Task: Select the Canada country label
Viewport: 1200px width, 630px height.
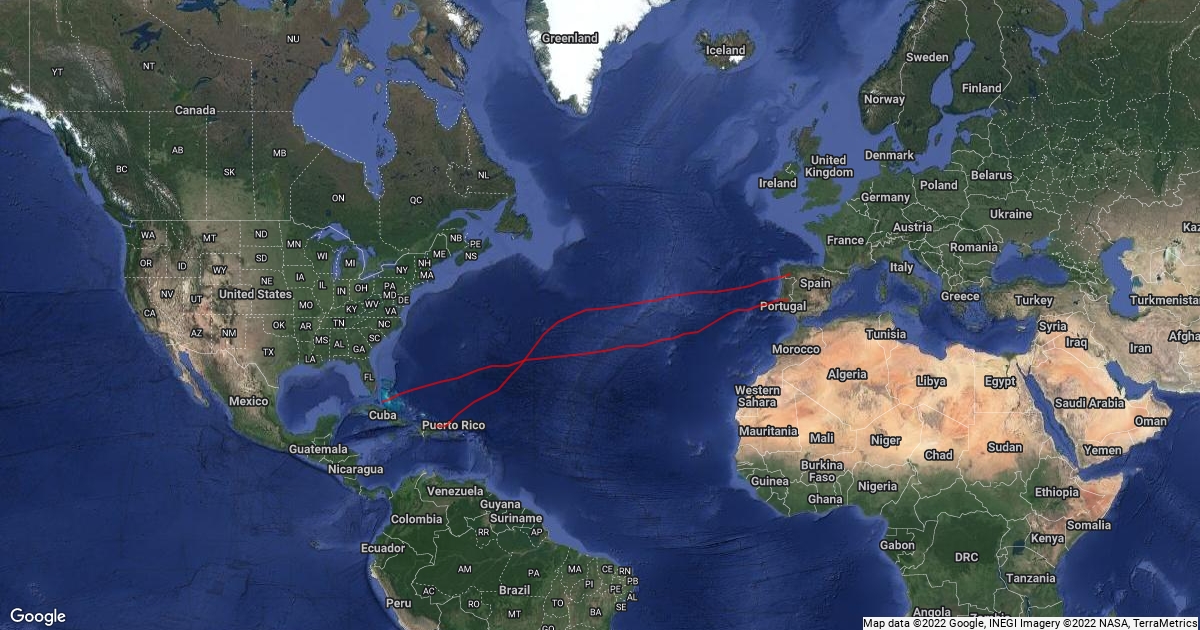Action: click(x=195, y=110)
